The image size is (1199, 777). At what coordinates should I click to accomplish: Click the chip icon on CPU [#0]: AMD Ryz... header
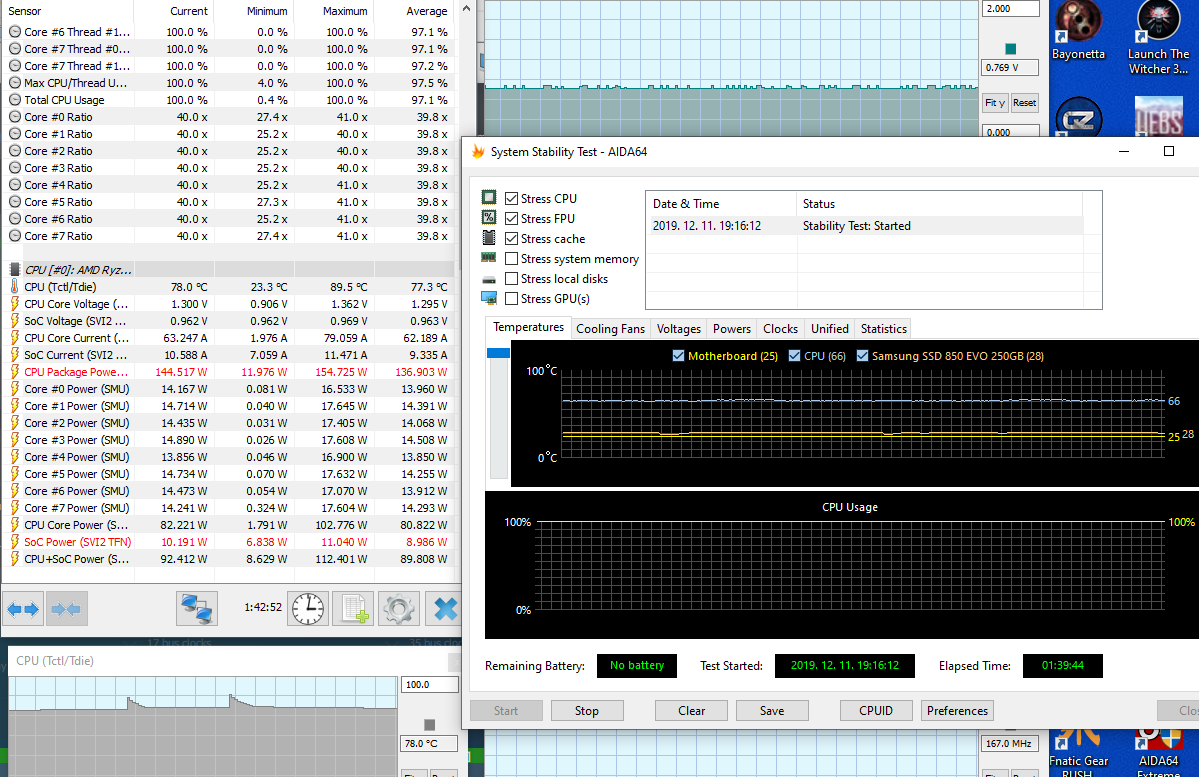[x=15, y=269]
